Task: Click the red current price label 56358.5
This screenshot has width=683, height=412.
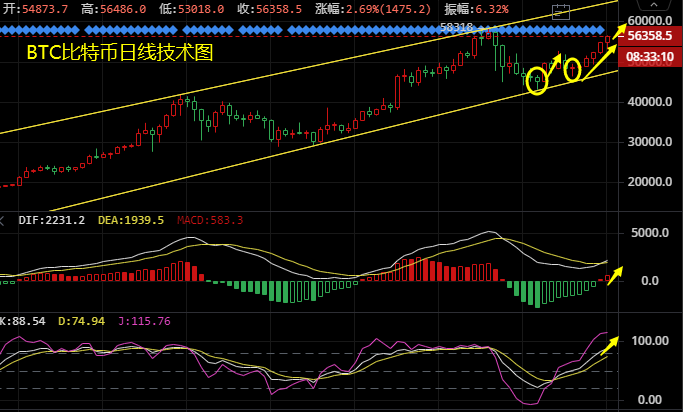Action: coord(650,36)
